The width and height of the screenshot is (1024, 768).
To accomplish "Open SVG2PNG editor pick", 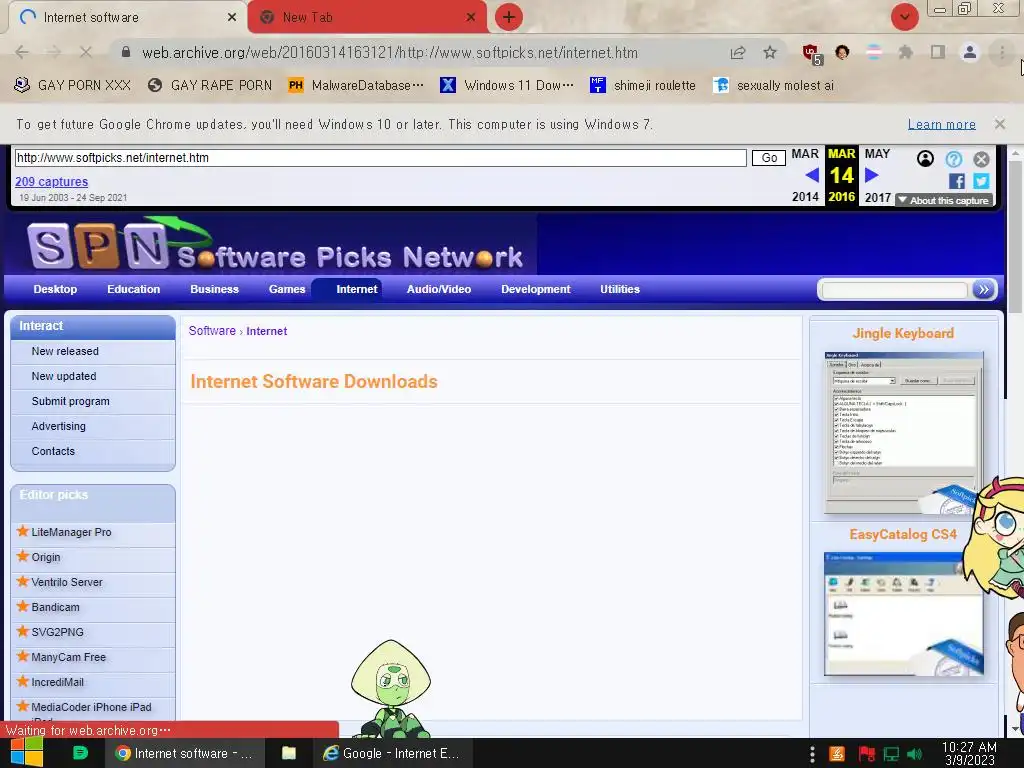I will point(57,632).
